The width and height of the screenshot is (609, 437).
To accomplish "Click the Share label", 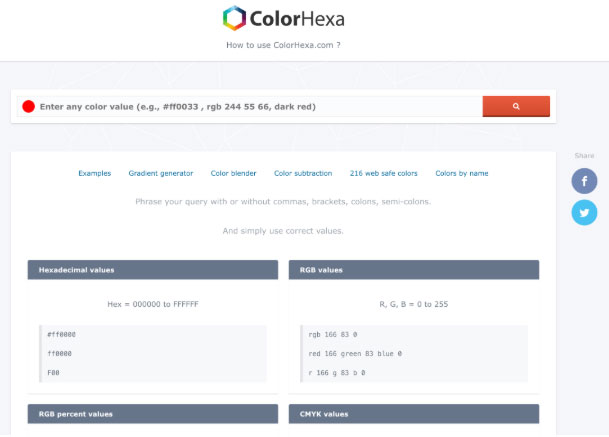I will (584, 155).
